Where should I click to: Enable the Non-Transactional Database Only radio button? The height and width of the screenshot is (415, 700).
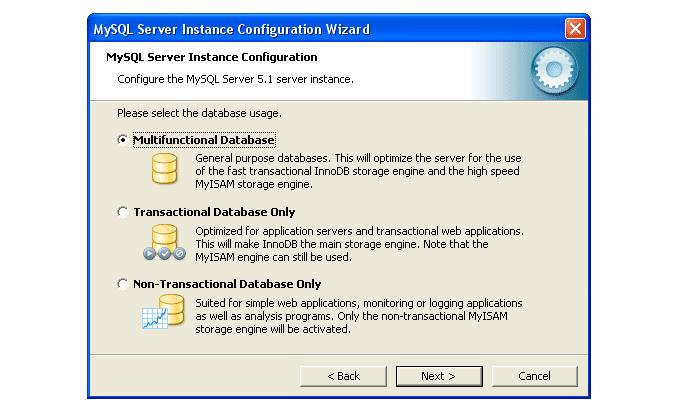point(123,284)
